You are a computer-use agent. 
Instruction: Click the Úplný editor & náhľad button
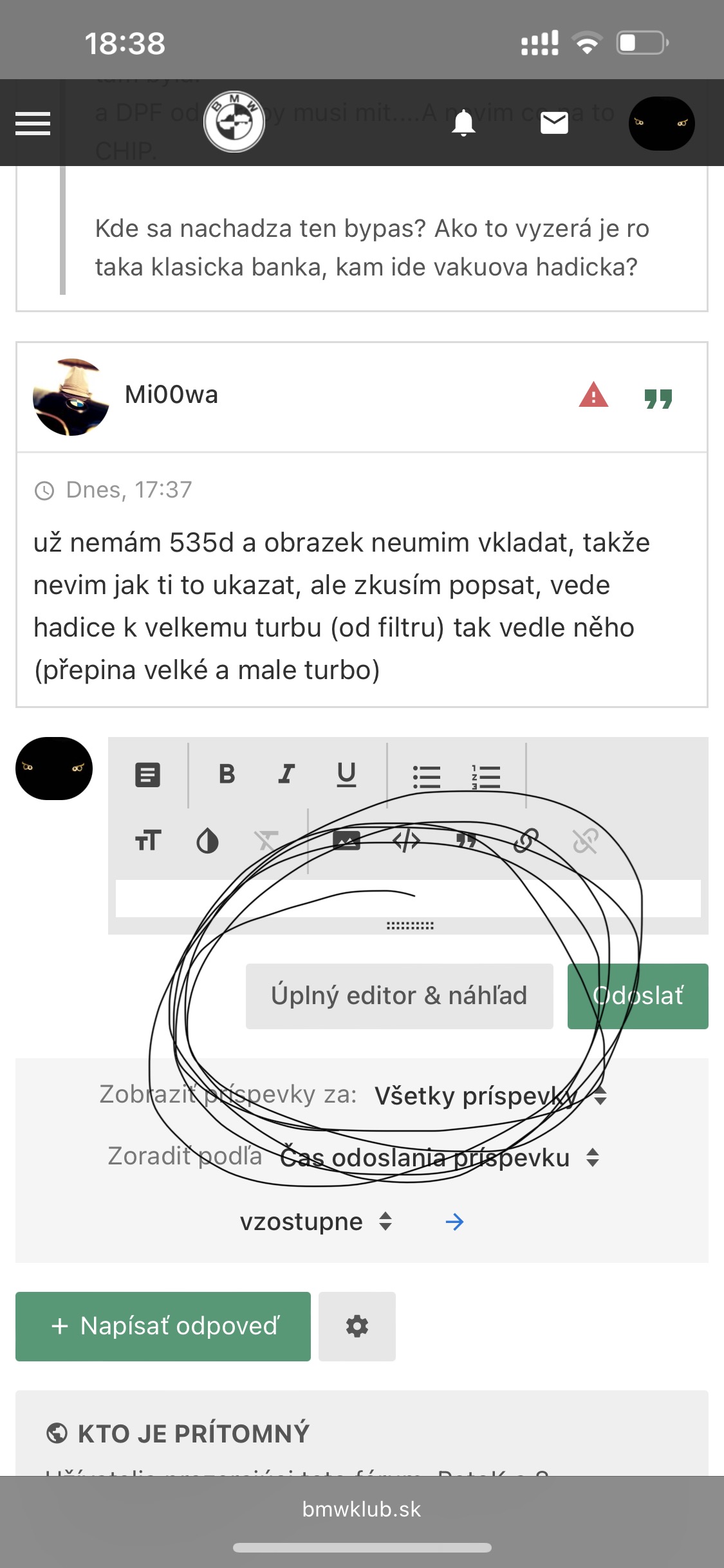[x=399, y=996]
